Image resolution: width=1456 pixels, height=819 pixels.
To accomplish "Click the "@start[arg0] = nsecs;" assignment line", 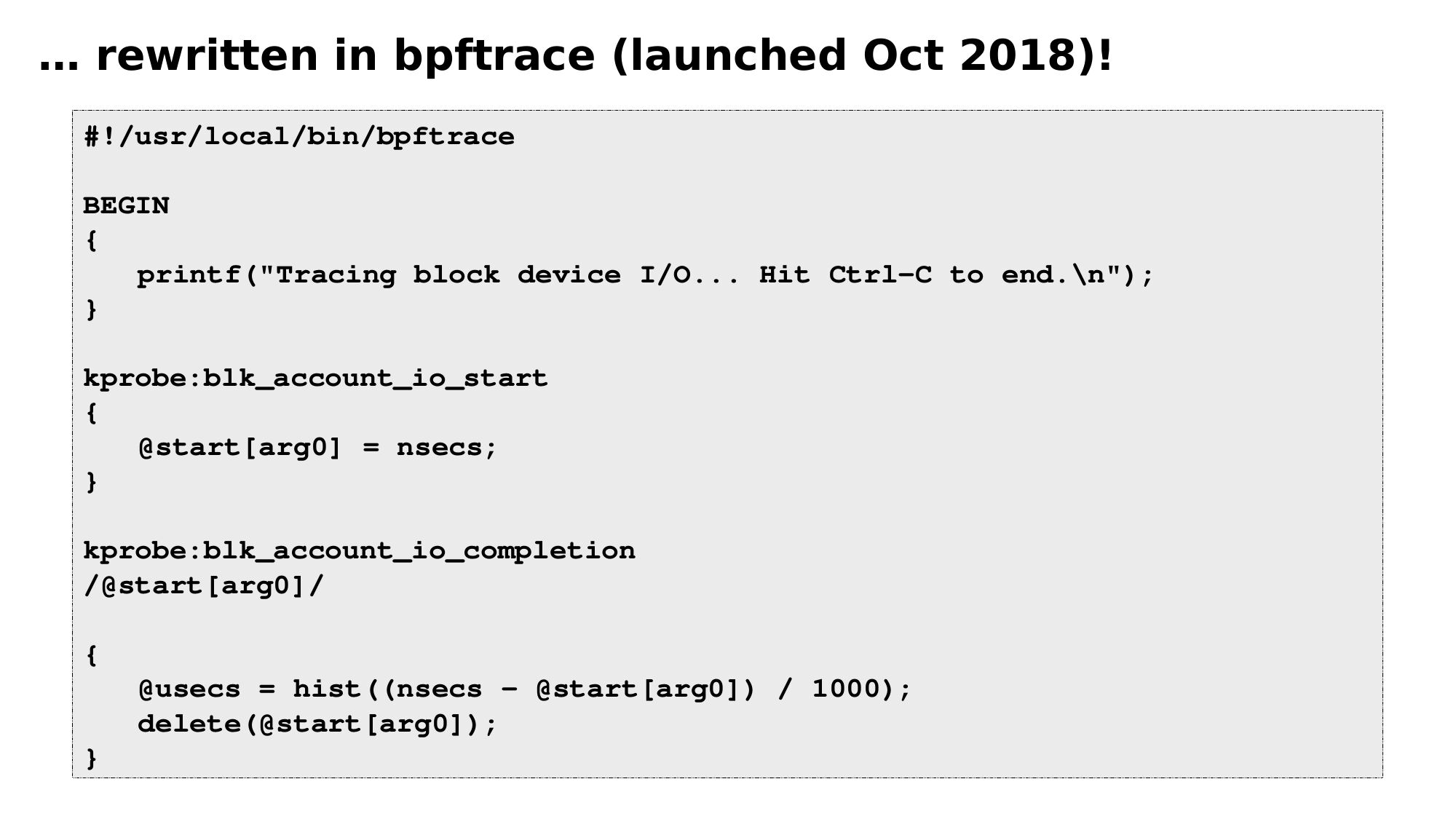I will click(317, 448).
